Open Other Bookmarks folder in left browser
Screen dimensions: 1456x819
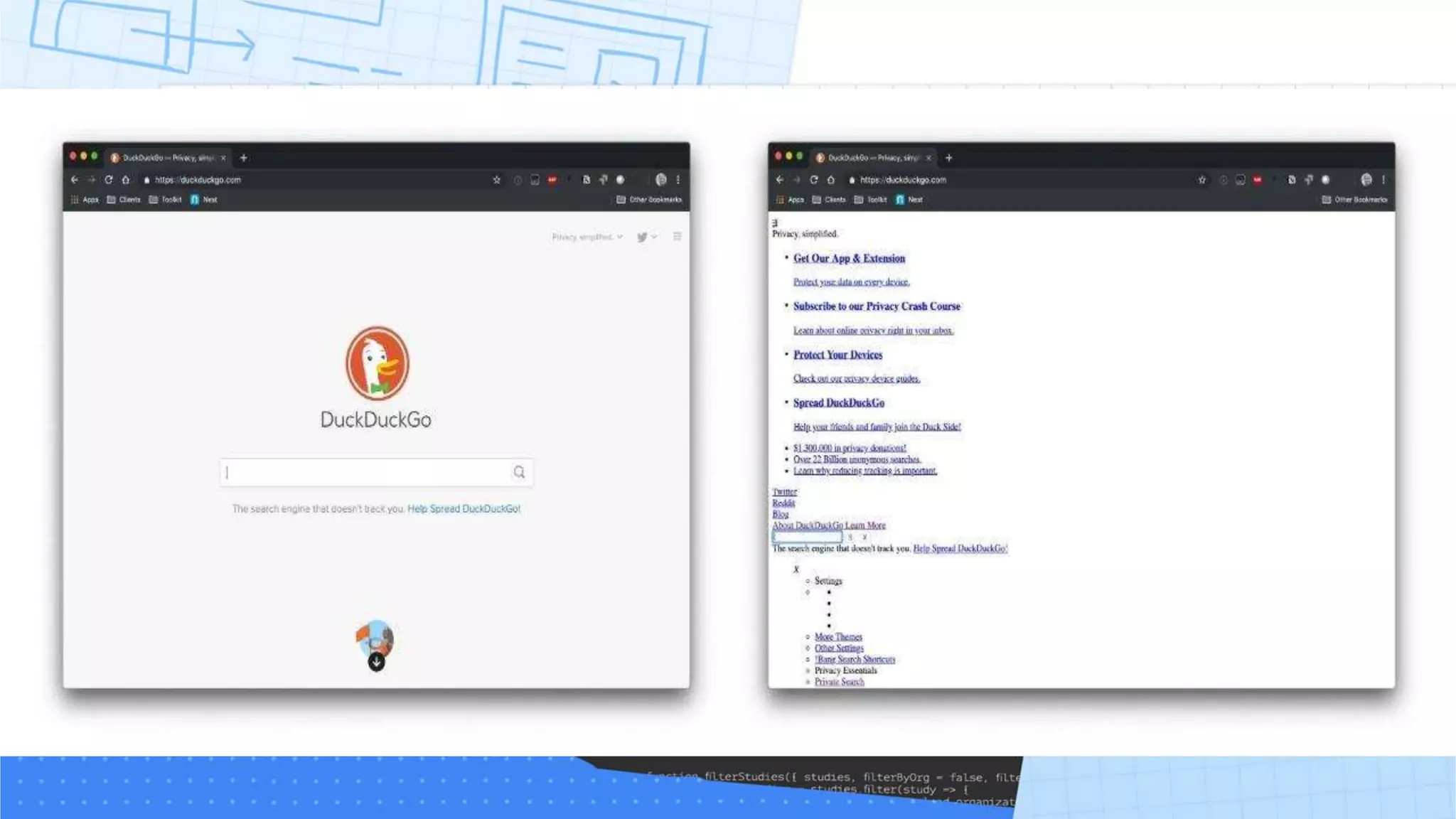coord(648,200)
